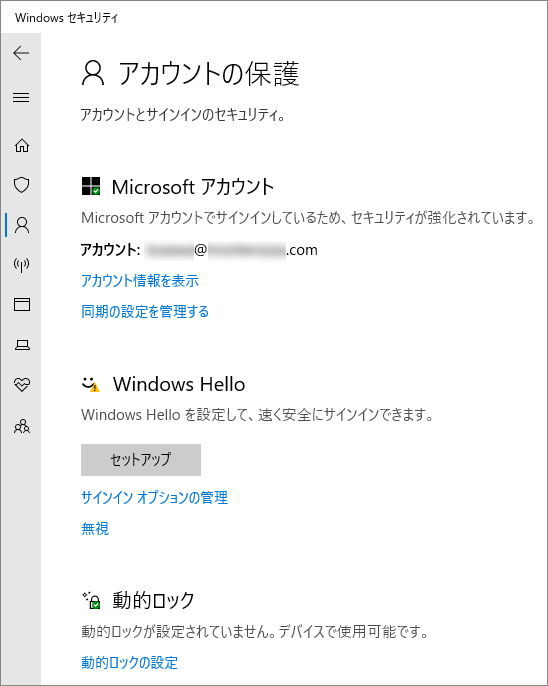Open the アカウント情報を表示 link

pos(140,280)
